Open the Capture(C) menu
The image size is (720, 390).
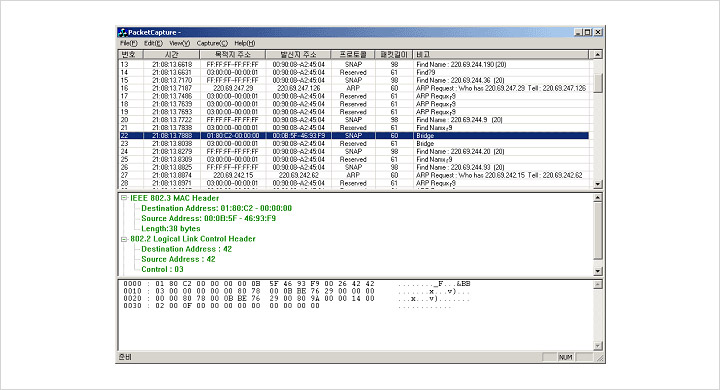coord(212,43)
